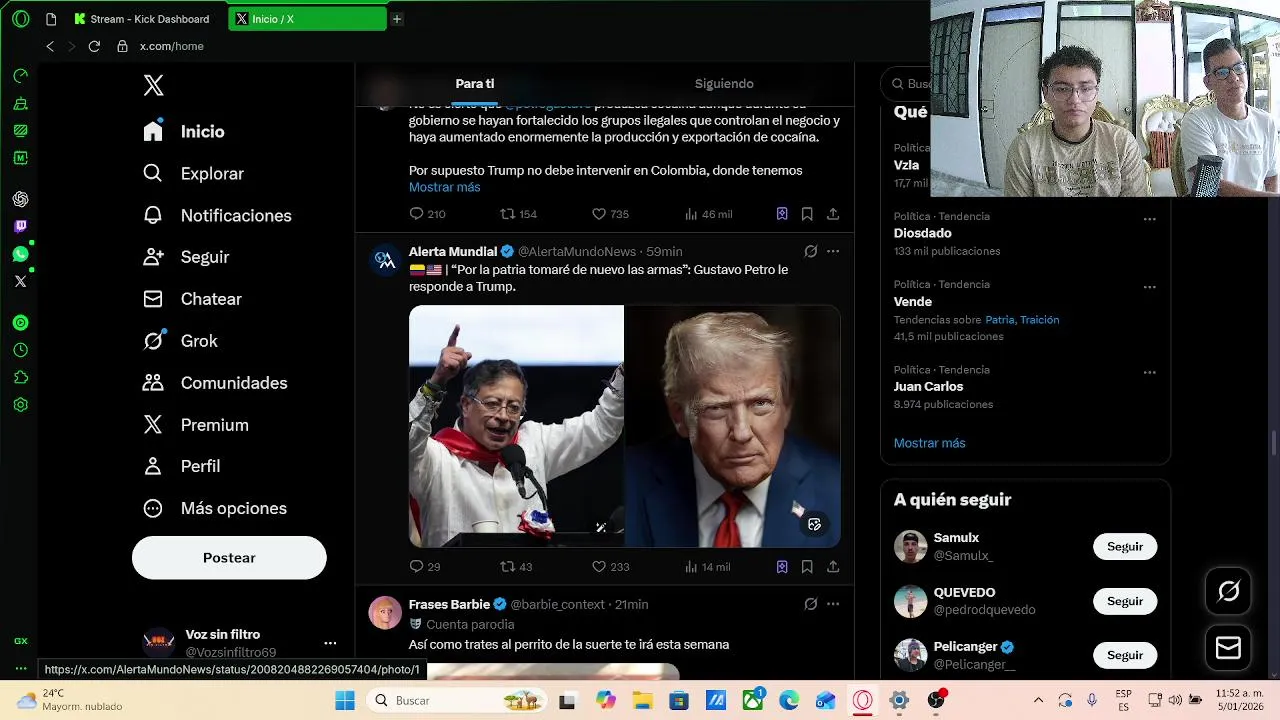Open a new browser tab with plus

[397, 19]
